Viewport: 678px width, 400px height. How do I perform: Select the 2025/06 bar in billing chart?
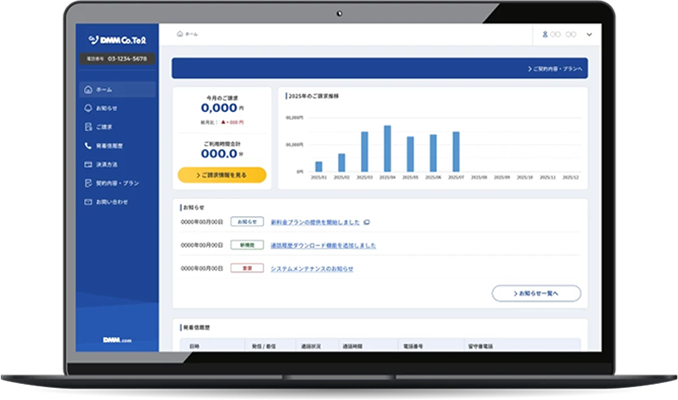point(433,153)
